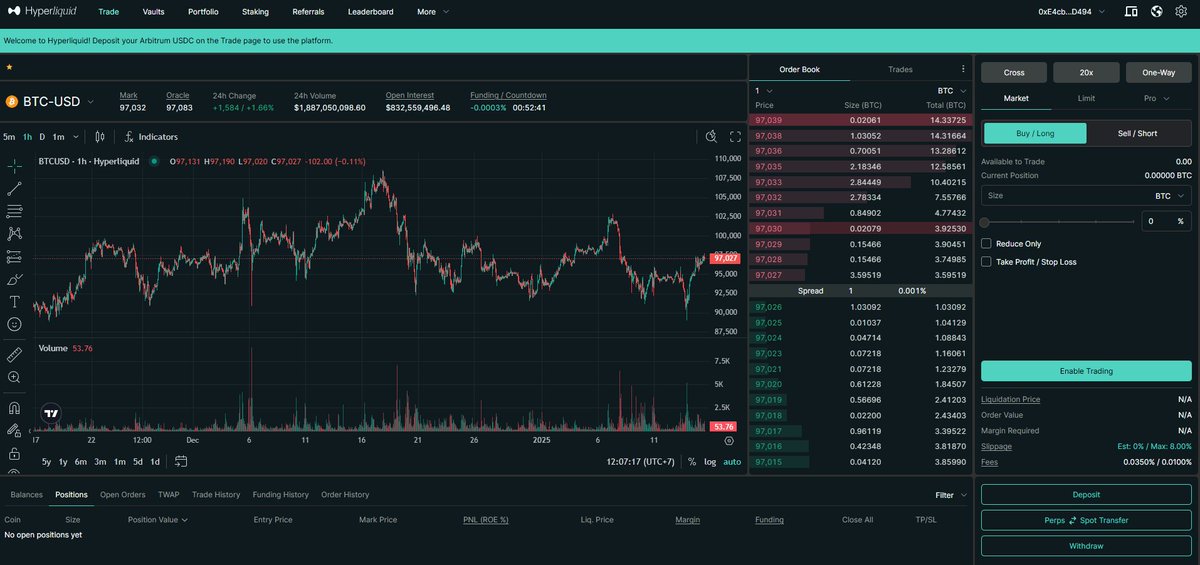Go to the Vaults page
The image size is (1200, 565).
[153, 12]
